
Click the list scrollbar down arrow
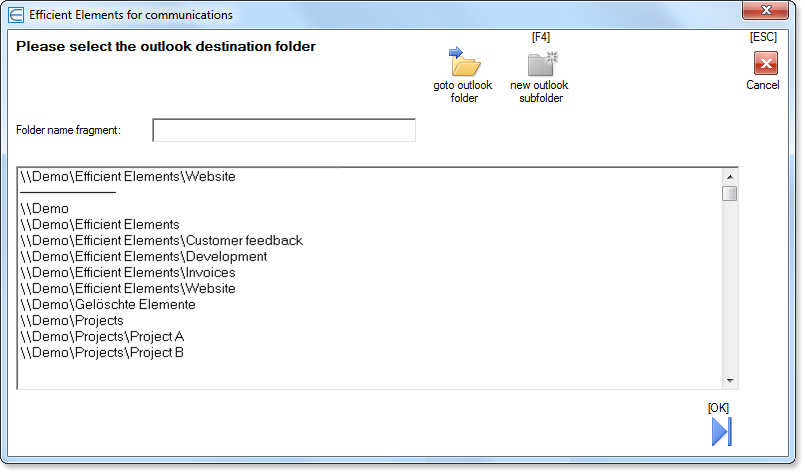(730, 381)
